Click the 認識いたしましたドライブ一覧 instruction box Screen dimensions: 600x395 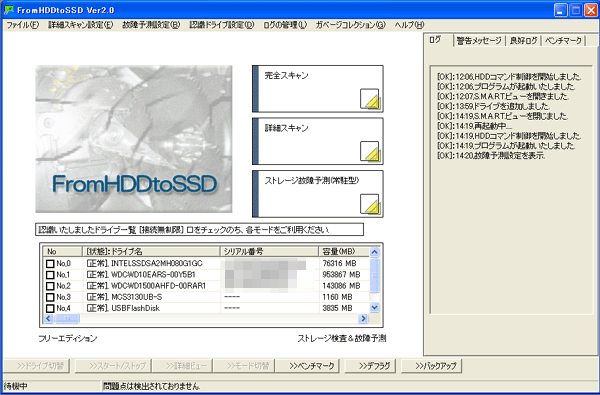click(199, 229)
